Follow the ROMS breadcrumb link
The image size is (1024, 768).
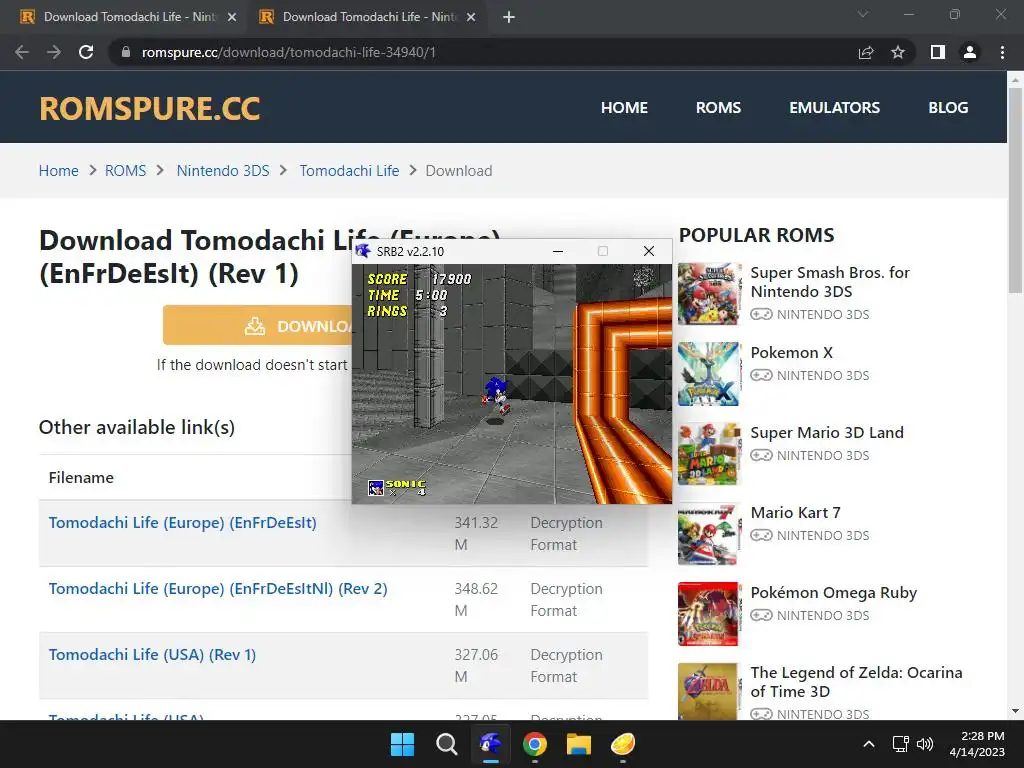click(x=125, y=171)
